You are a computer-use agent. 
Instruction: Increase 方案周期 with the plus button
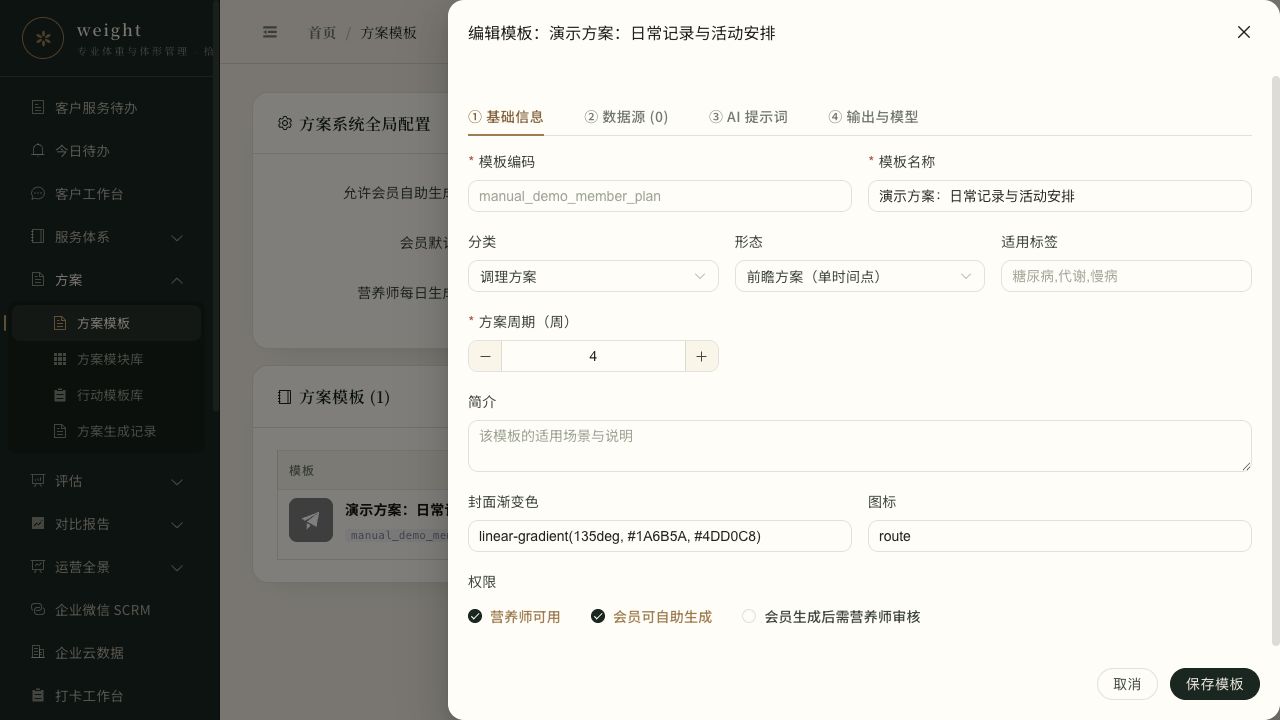(x=701, y=356)
